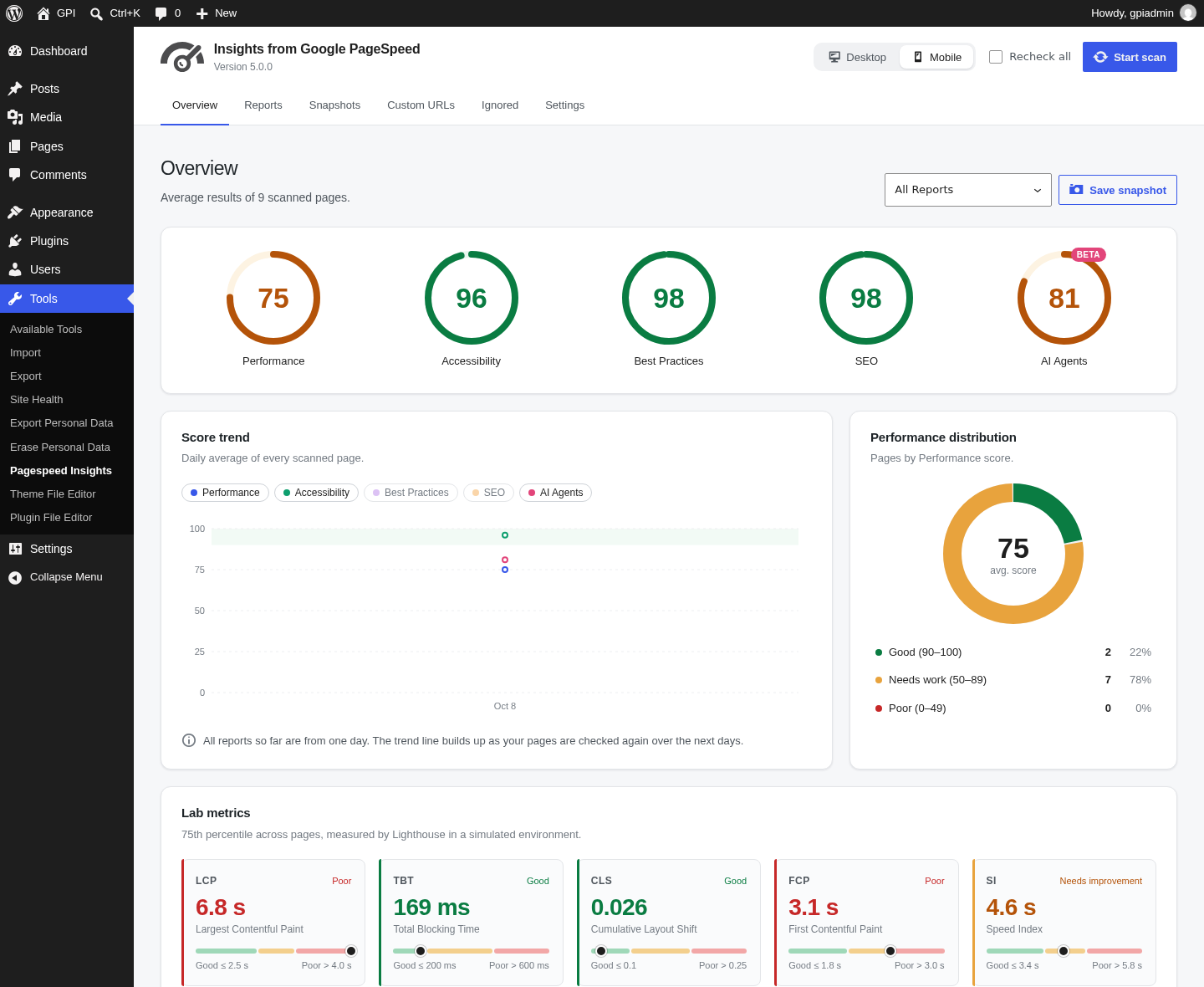Open the Overview tab

tap(195, 105)
